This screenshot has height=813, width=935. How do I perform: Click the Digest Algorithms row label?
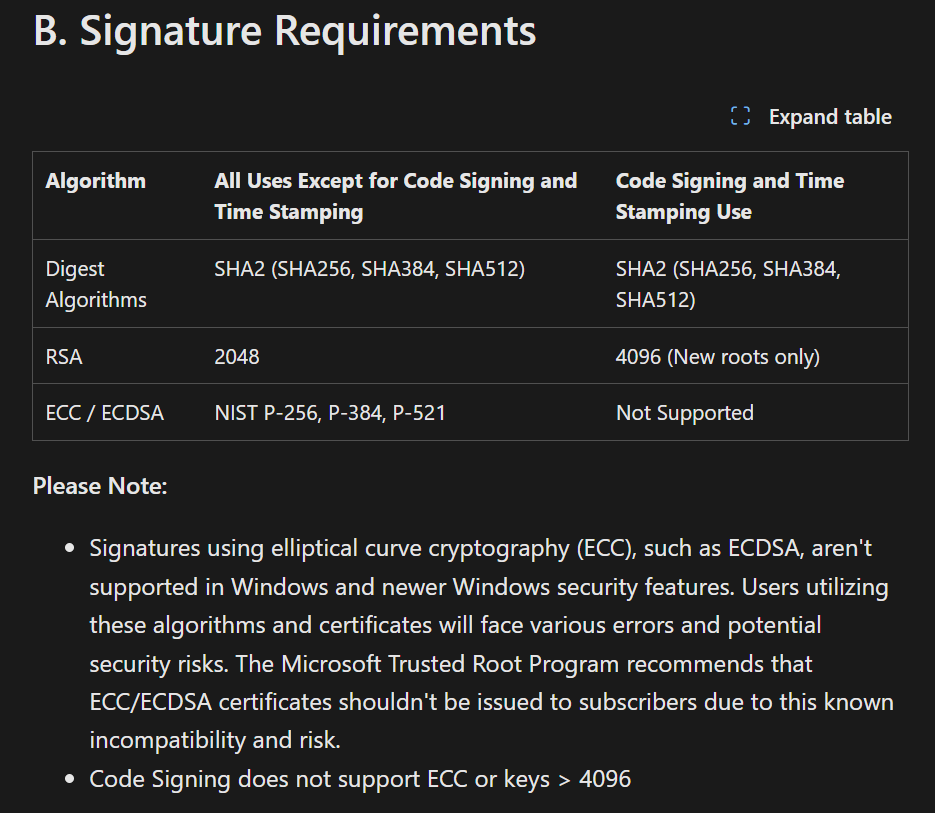[x=95, y=284]
